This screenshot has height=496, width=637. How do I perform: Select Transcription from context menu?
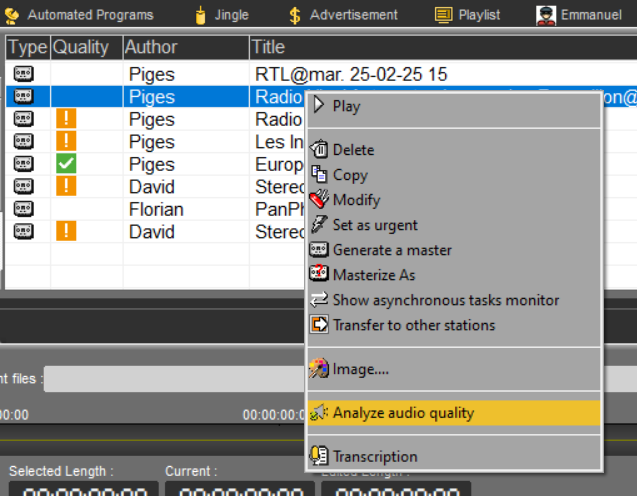coord(375,457)
